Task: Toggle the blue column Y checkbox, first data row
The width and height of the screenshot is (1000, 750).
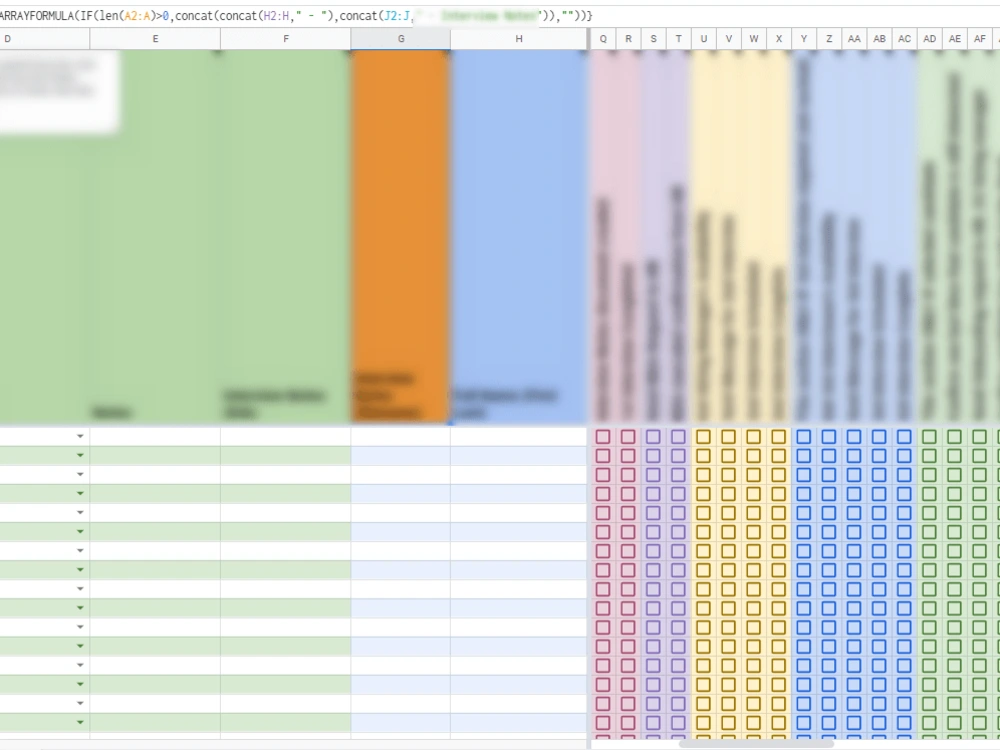Action: pos(804,437)
